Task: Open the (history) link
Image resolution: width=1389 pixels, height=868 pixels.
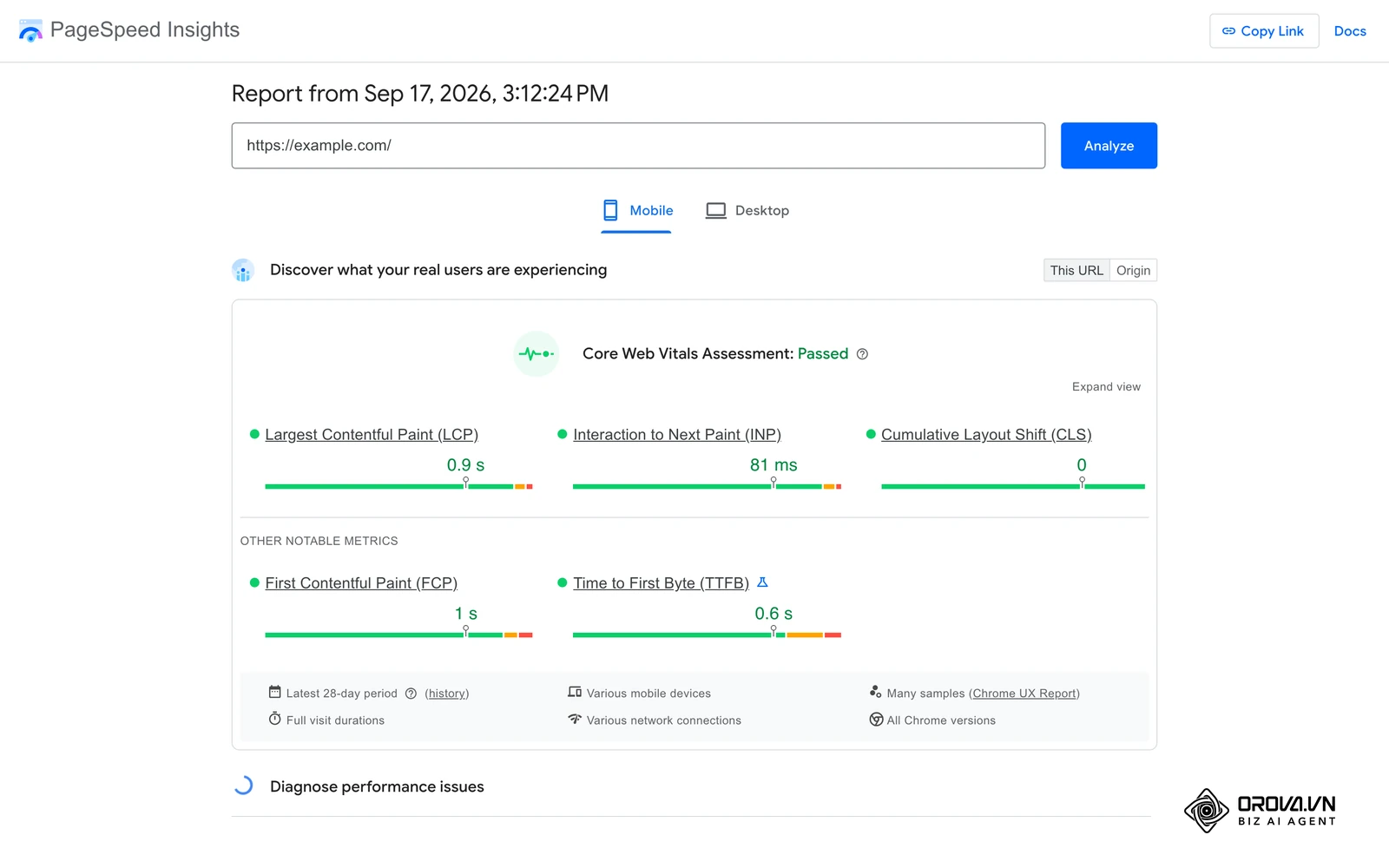Action: click(x=447, y=694)
